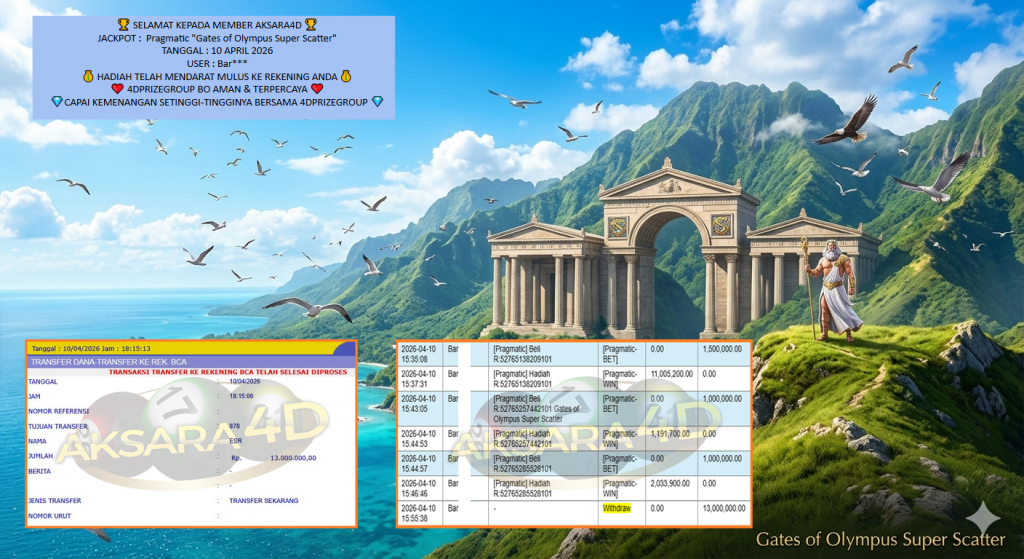Click the TUJUAN TRANSFER label
Viewport: 1024px width, 559px height.
57,426
